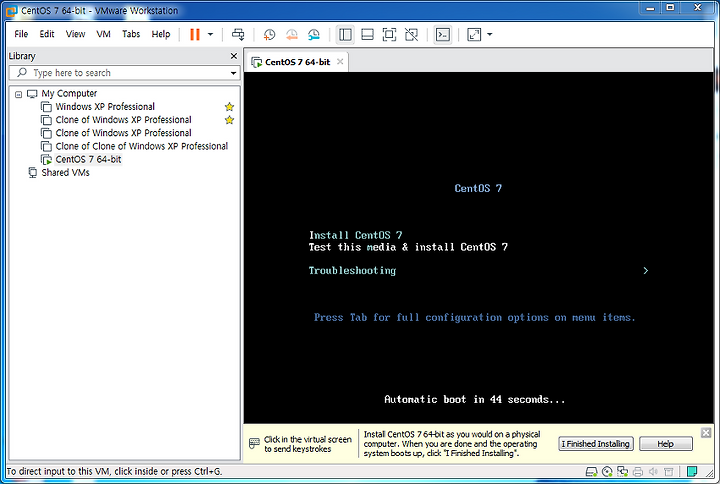Click the Shared VMs icon
720x484 pixels.
pyautogui.click(x=33, y=173)
